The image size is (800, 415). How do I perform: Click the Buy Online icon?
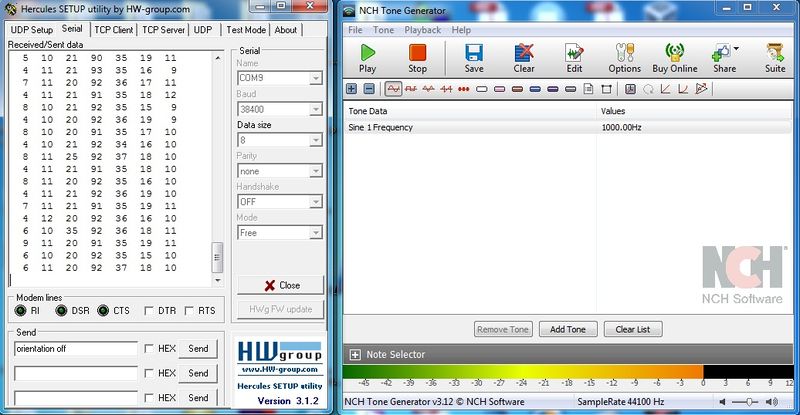pyautogui.click(x=674, y=53)
